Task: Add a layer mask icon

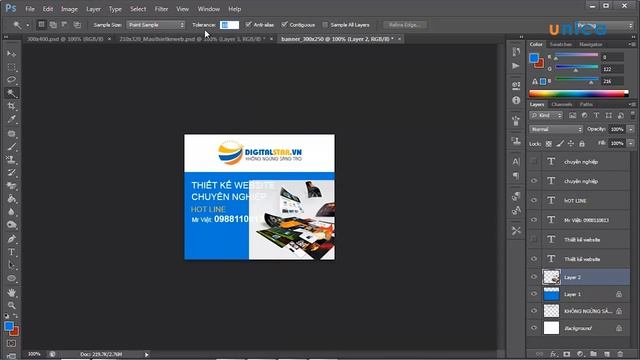Action: 567,354
